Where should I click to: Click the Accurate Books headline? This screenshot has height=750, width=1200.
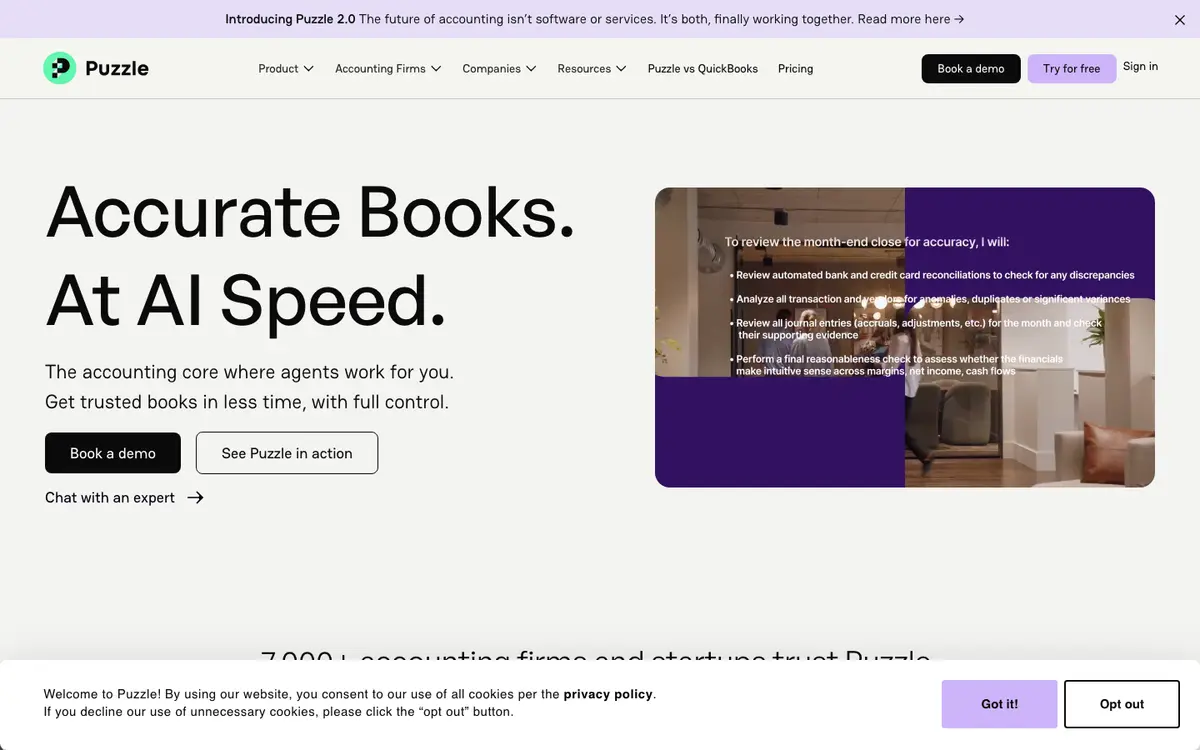point(311,212)
